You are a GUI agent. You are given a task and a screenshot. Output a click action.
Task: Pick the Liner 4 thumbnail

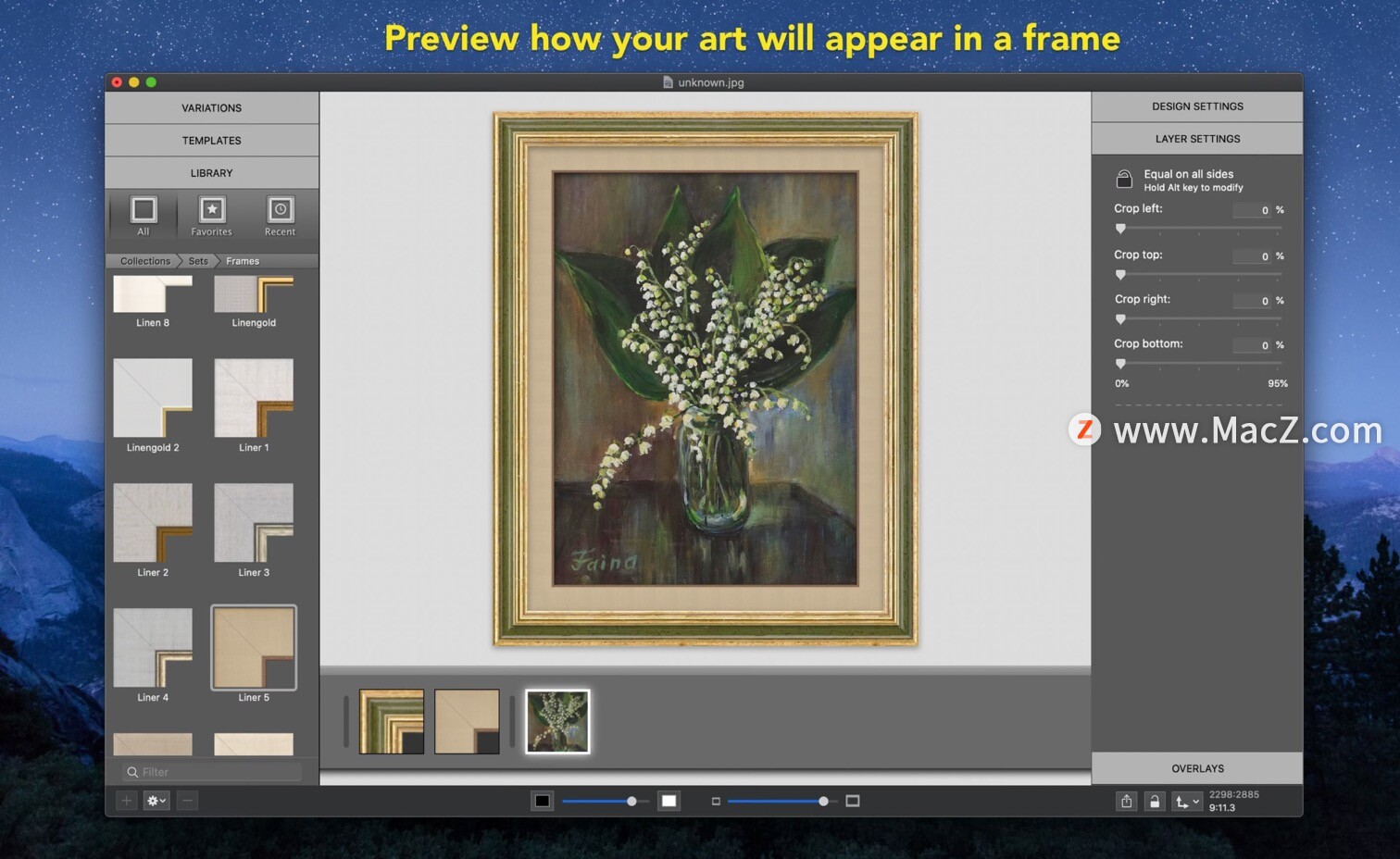point(153,648)
